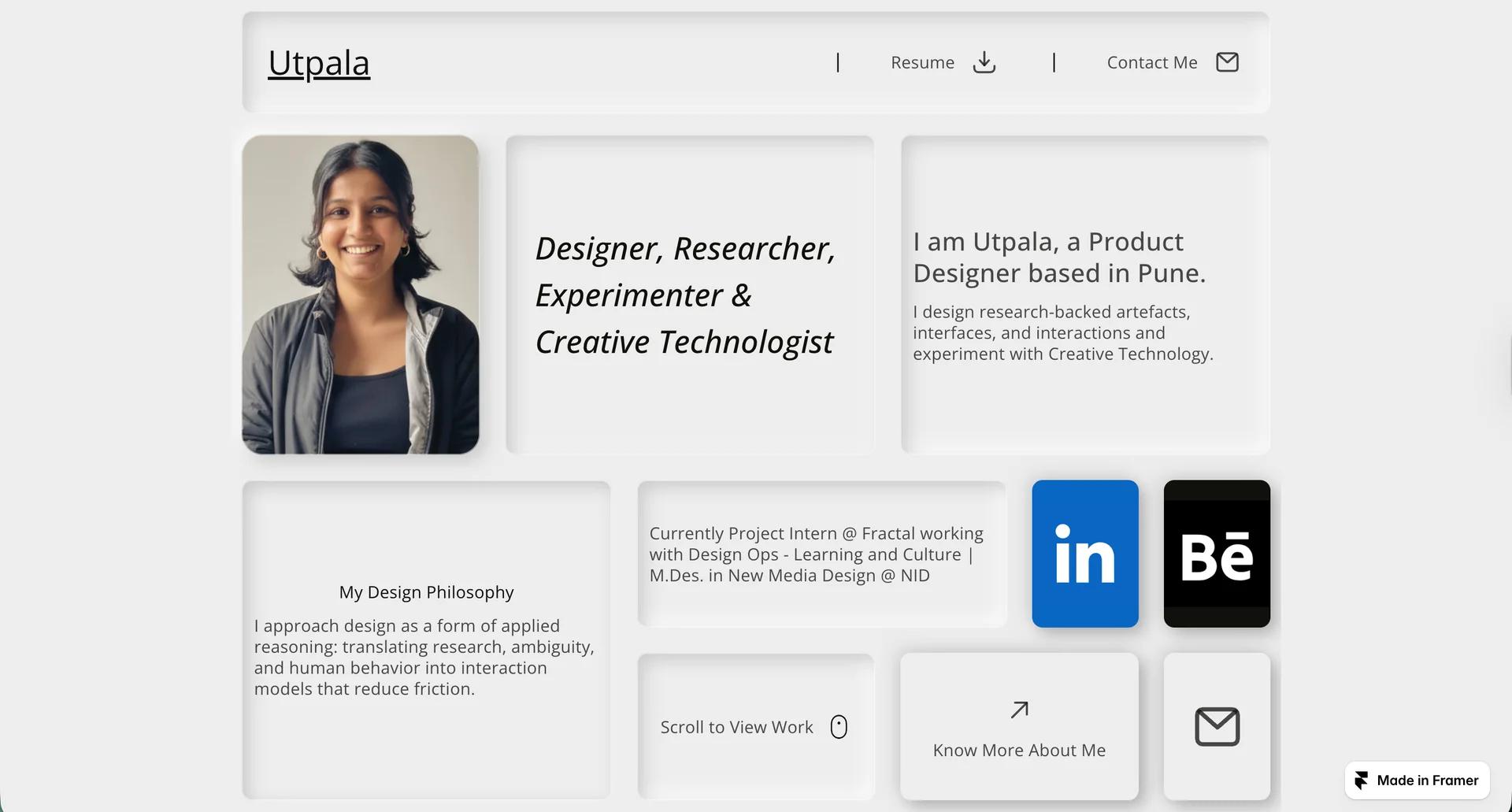Click the resume download arrow icon
The height and width of the screenshot is (812, 1512).
pos(984,62)
